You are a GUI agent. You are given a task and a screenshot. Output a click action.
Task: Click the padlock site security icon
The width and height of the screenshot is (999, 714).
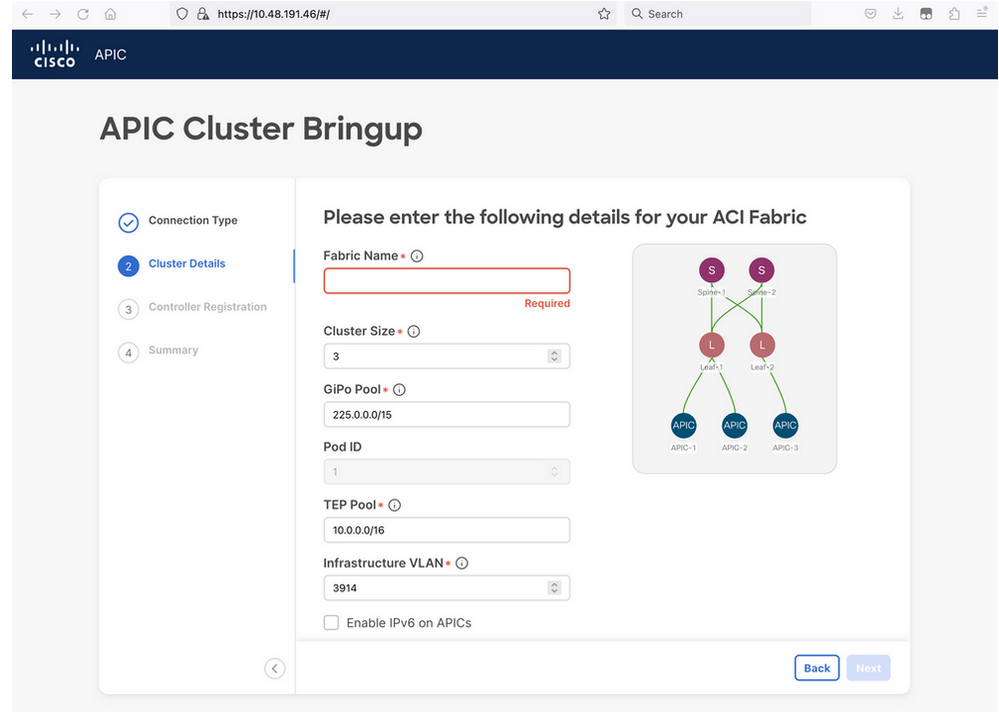click(x=203, y=14)
